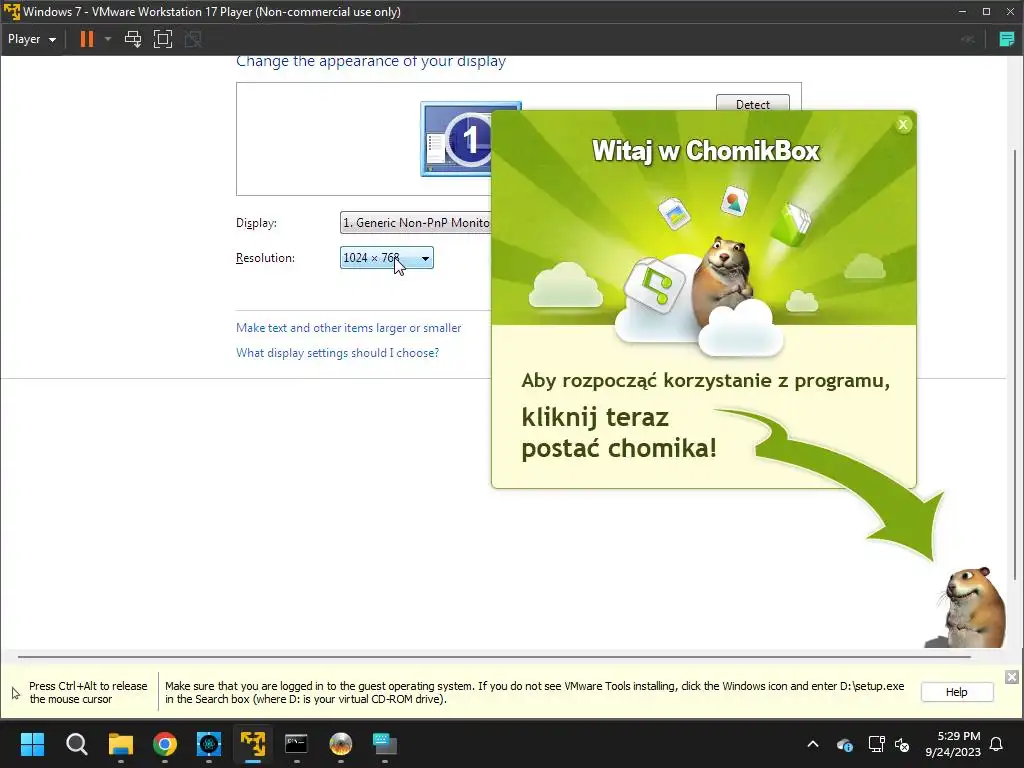Screen dimensions: 1024x768
Task: Click the Help button in VMware hint bar
Action: (x=957, y=692)
